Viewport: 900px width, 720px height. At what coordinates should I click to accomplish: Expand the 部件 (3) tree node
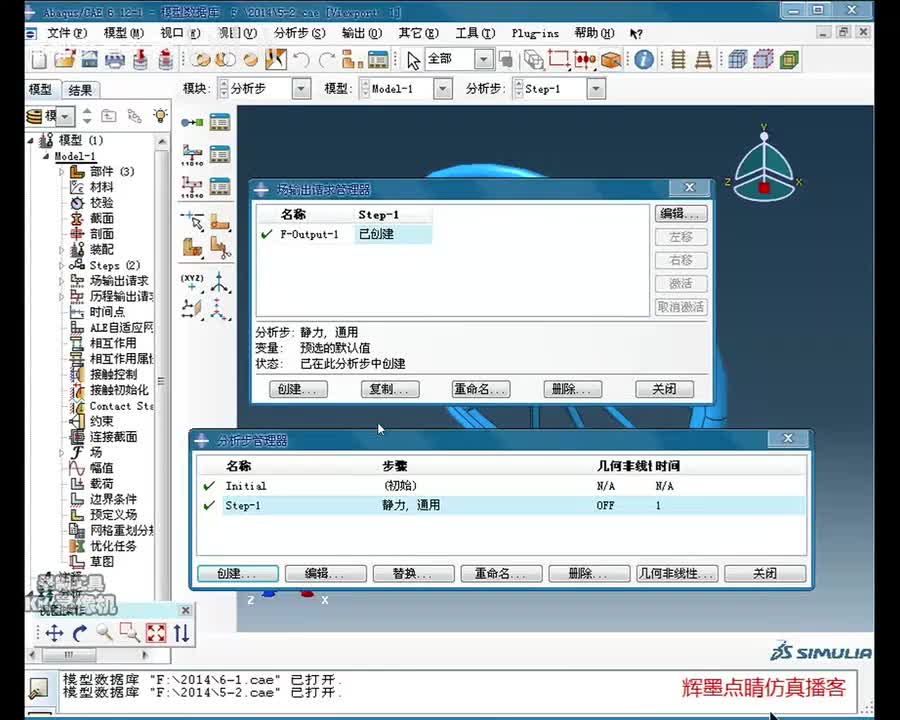pyautogui.click(x=61, y=172)
